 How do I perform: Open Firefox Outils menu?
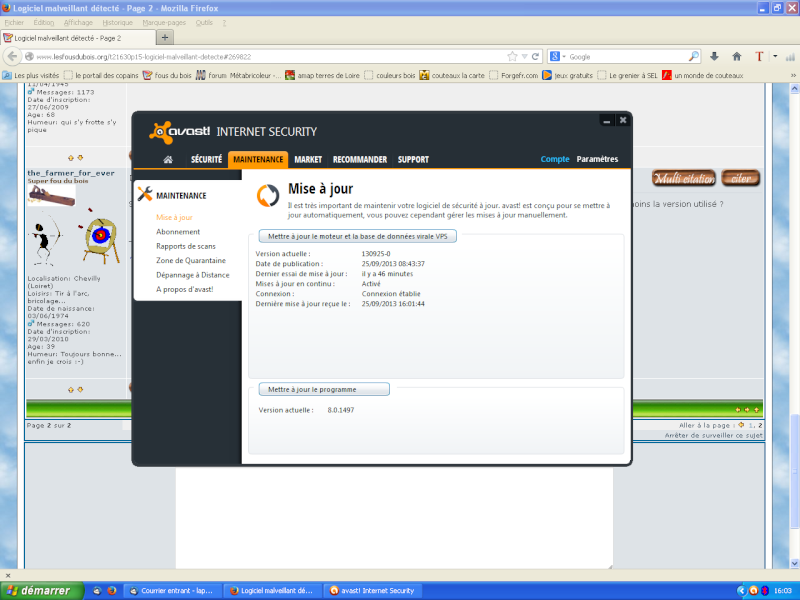[x=204, y=22]
